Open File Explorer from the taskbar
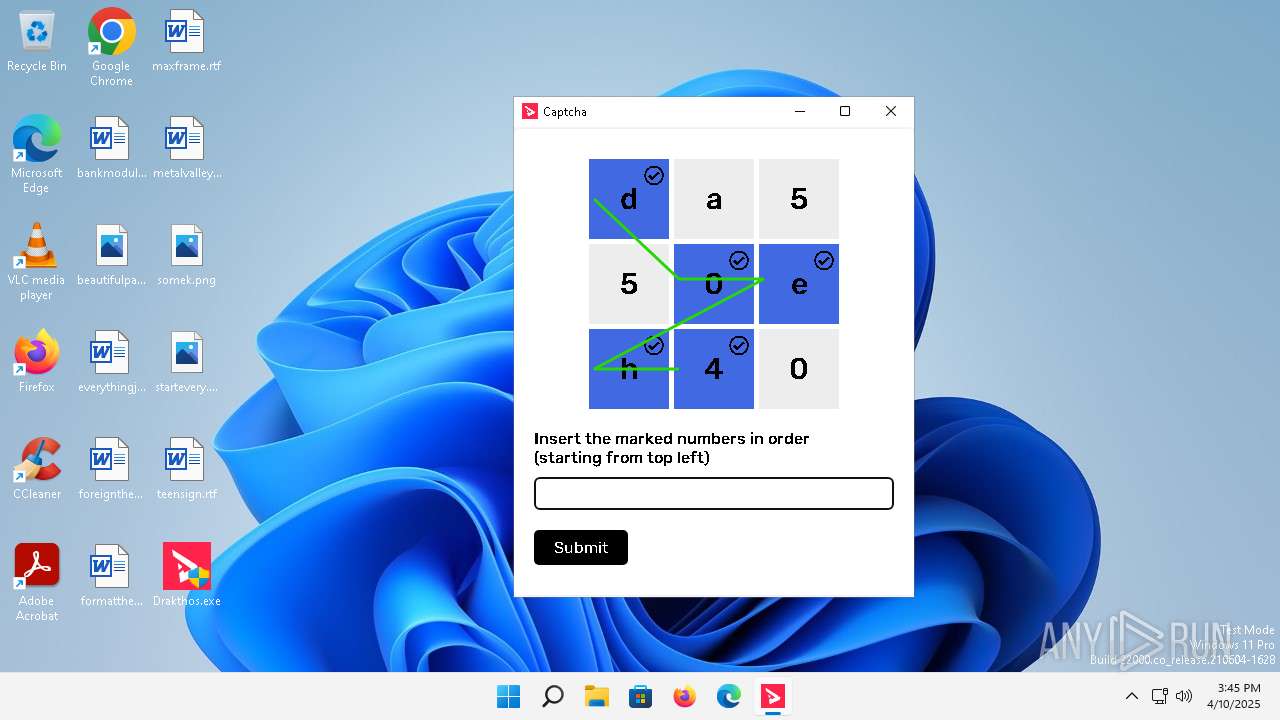 [x=596, y=697]
